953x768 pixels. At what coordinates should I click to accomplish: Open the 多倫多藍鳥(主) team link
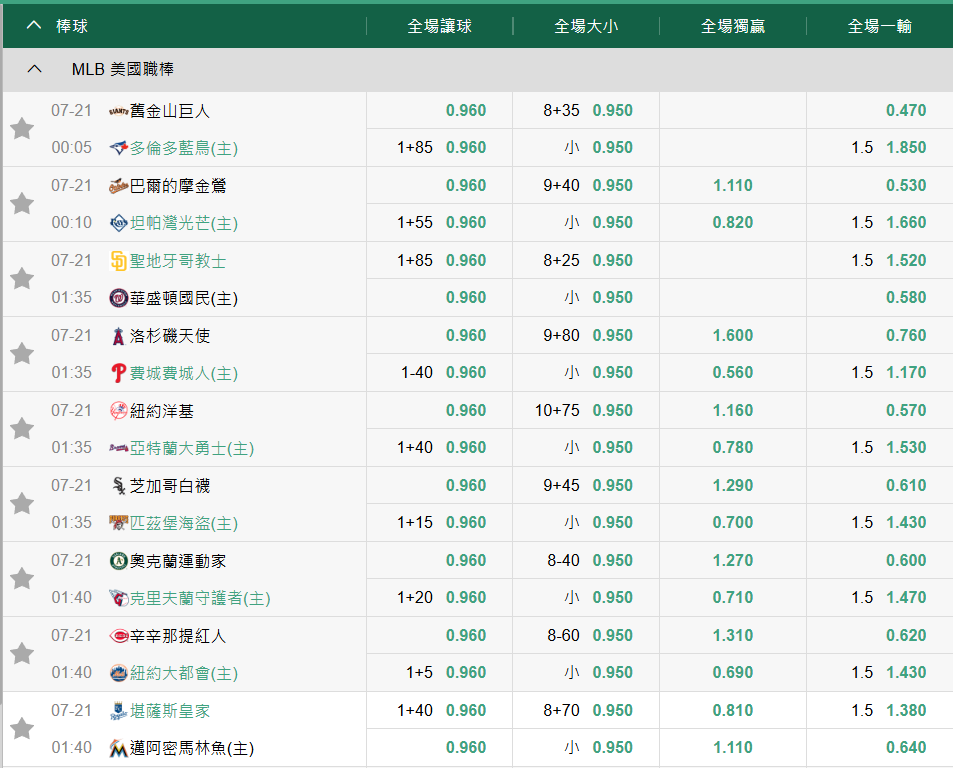[184, 148]
